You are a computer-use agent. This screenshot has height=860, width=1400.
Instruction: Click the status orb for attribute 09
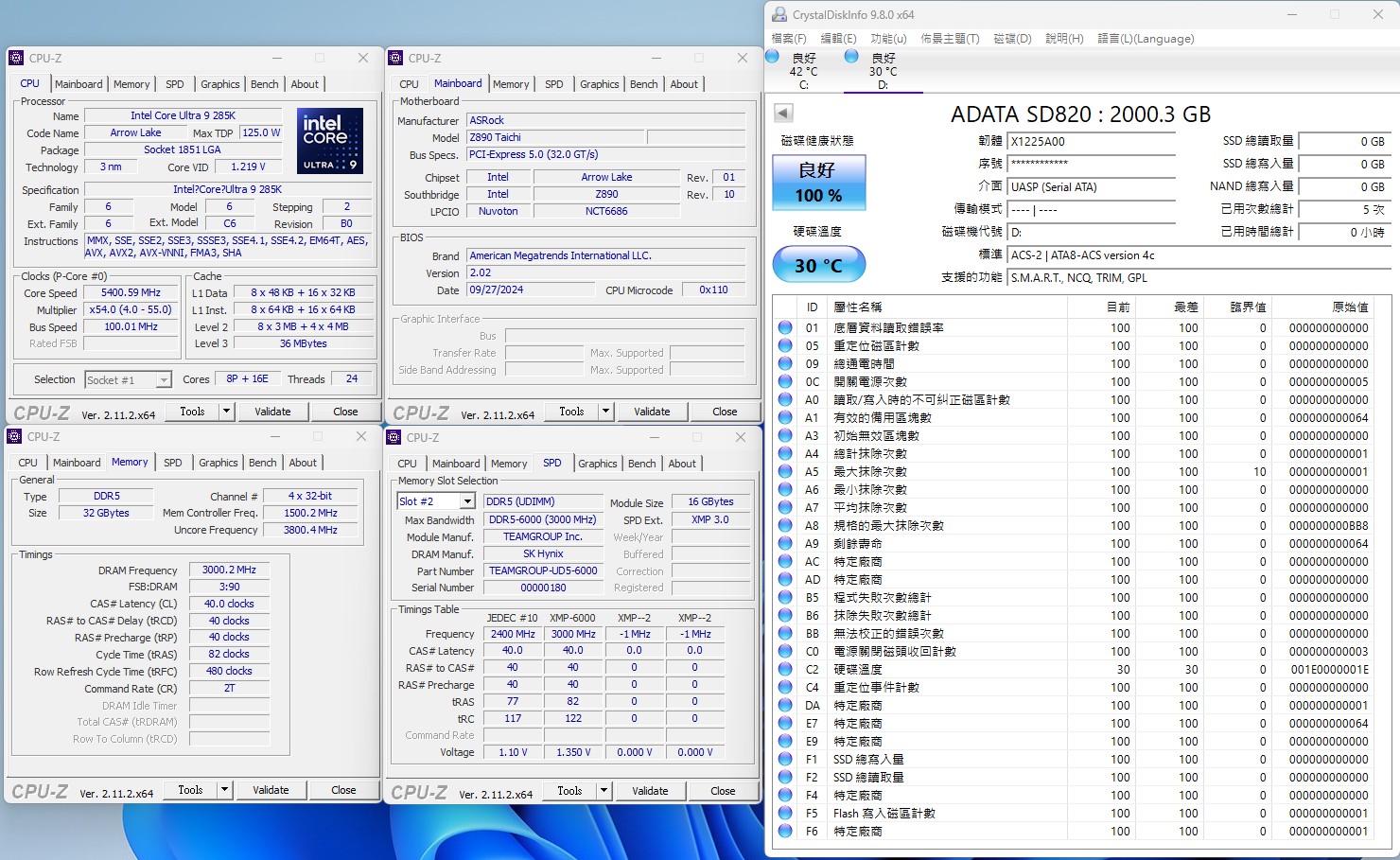point(785,363)
